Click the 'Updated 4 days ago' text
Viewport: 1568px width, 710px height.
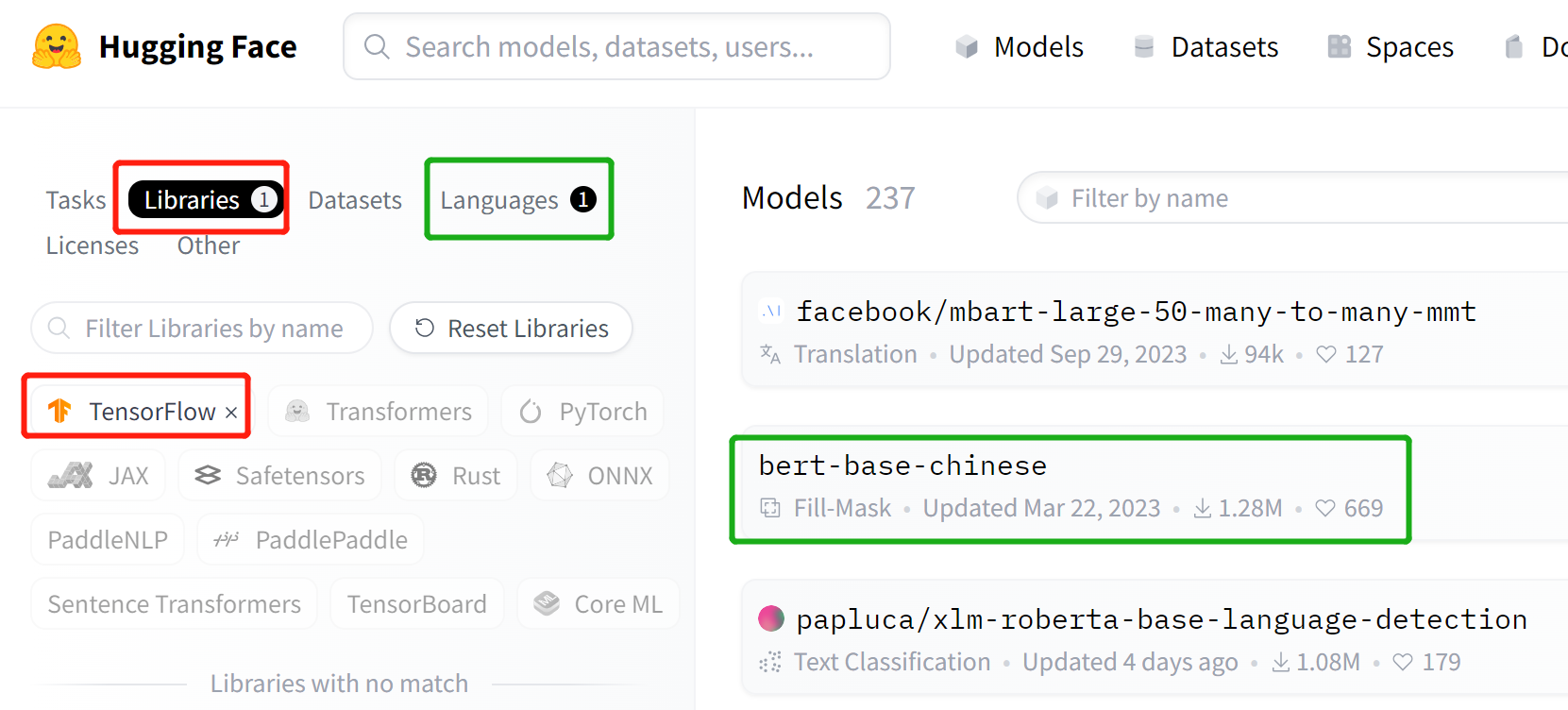click(x=1130, y=662)
